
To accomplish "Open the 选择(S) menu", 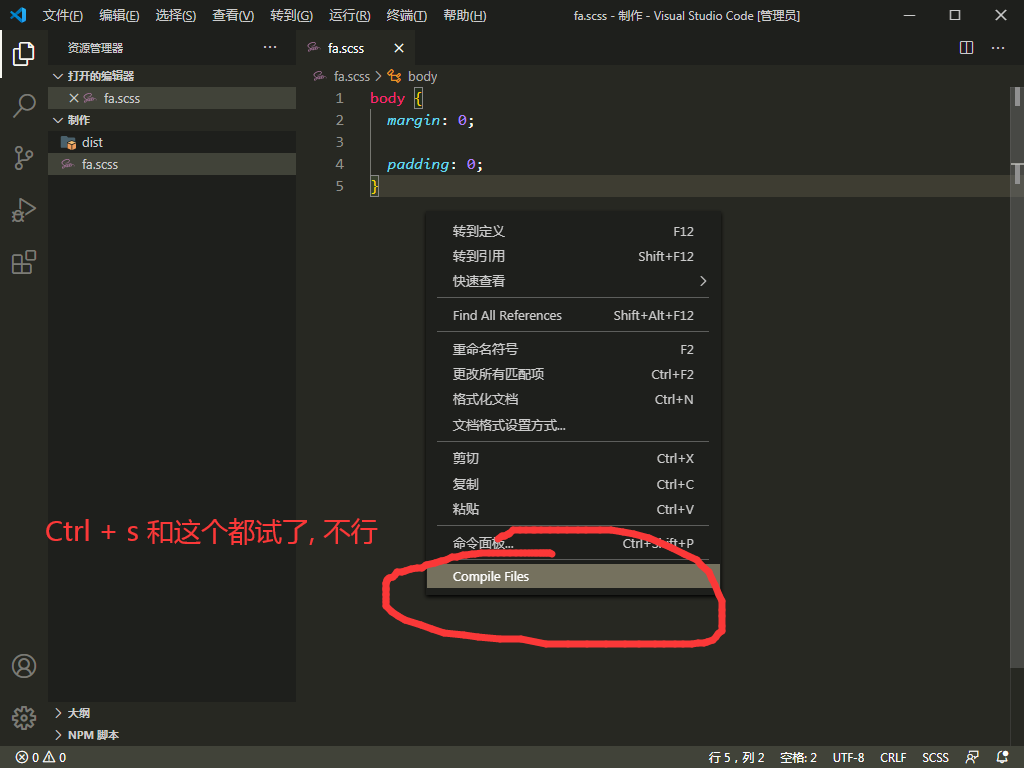I will click(176, 15).
